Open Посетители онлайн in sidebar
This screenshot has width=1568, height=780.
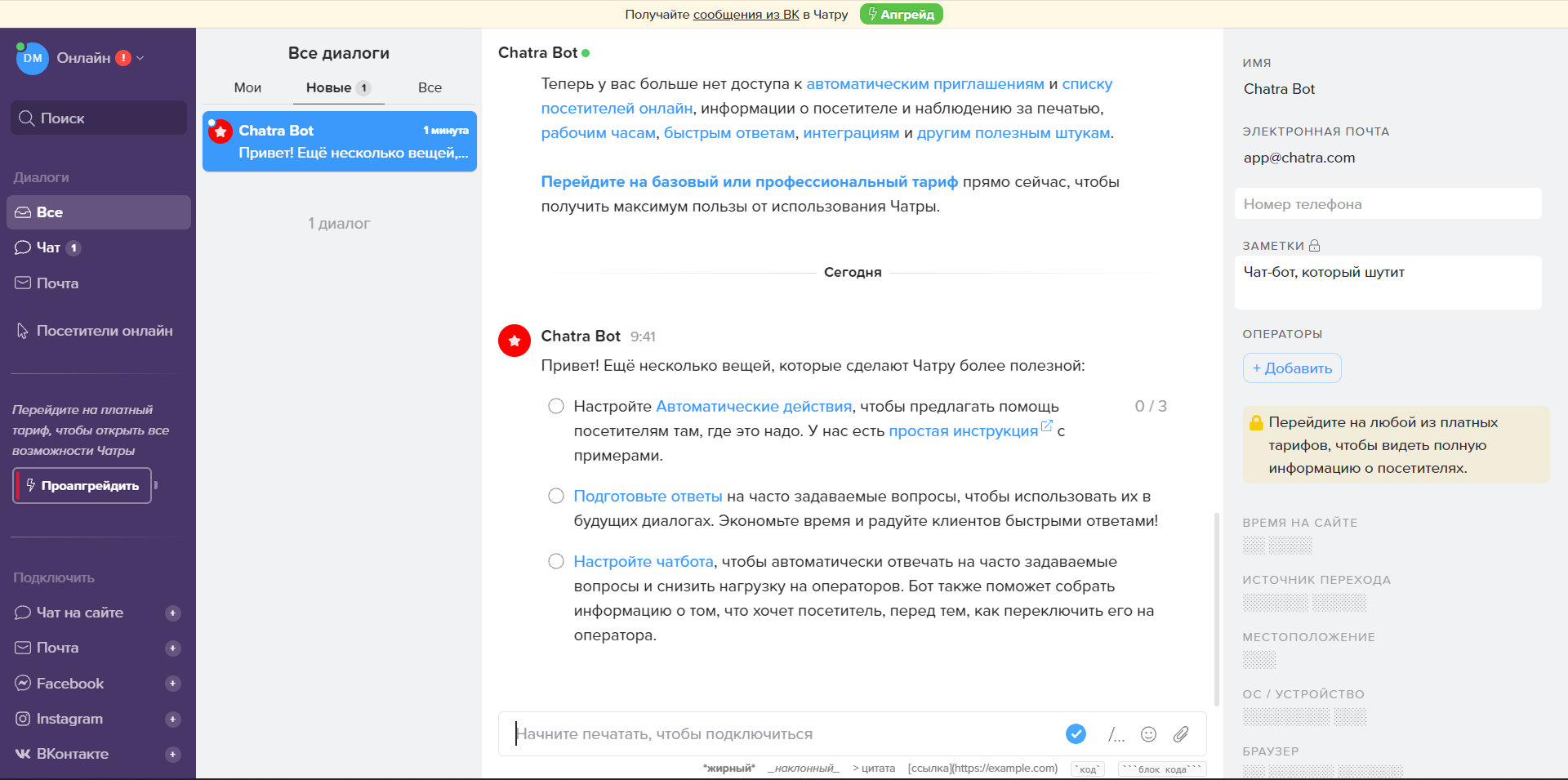[95, 331]
